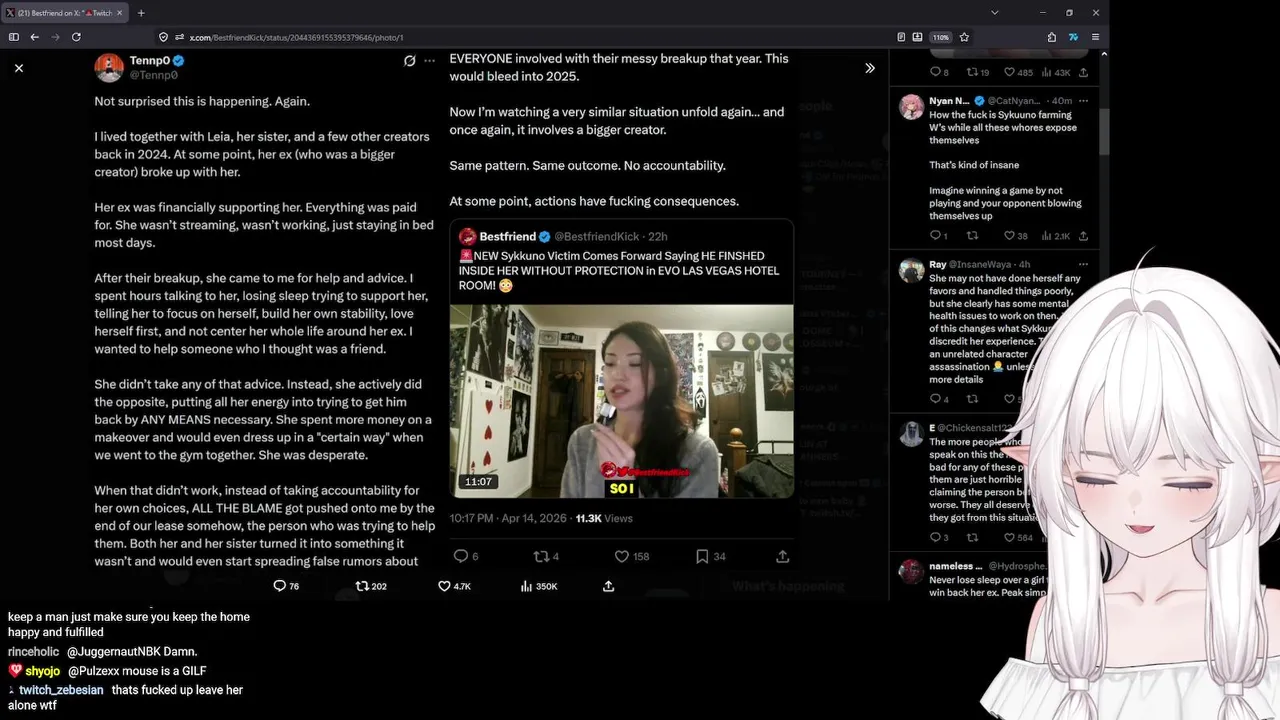Like the post with 158 likes
The height and width of the screenshot is (720, 1280).
621,556
